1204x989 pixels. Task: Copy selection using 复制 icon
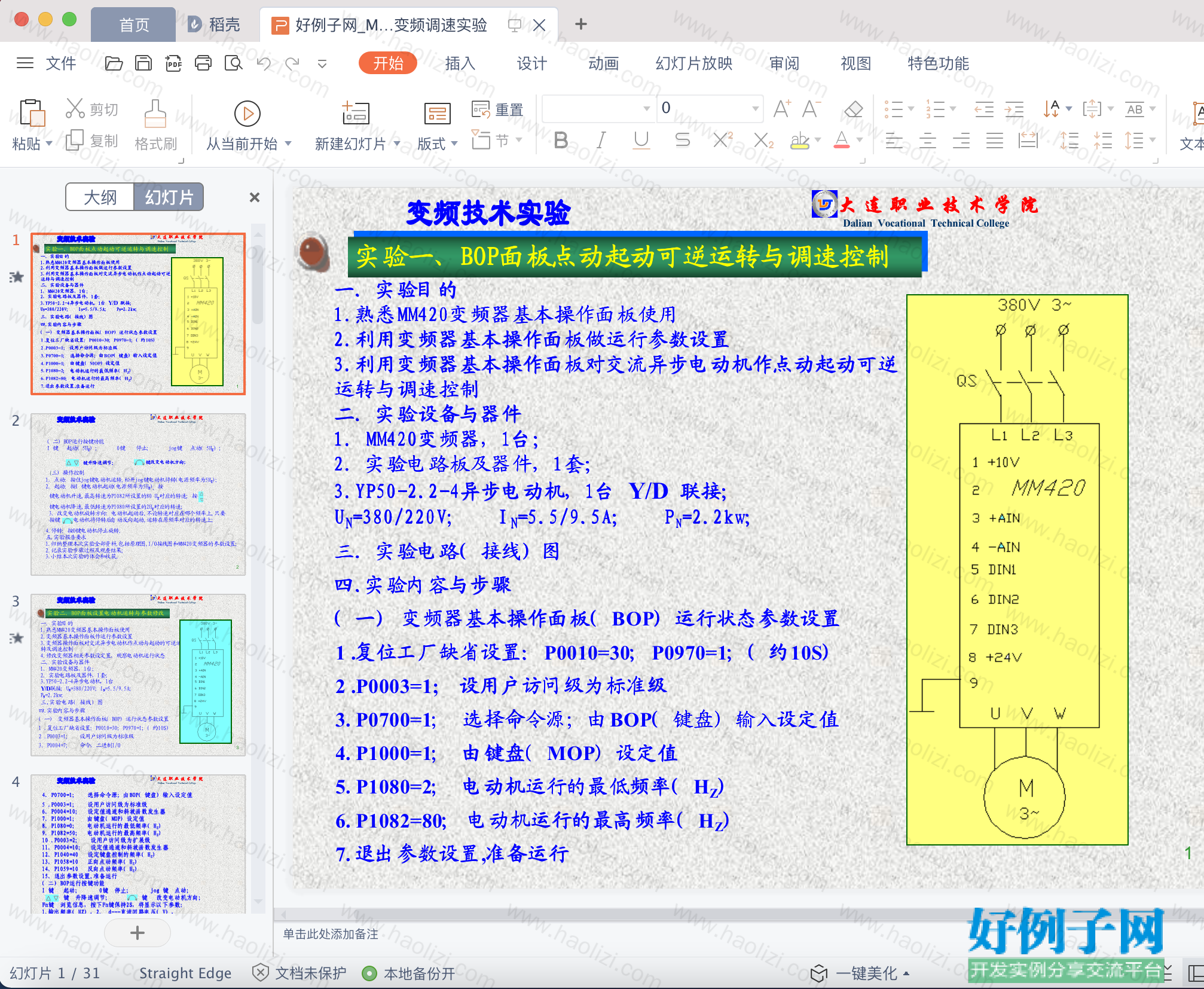[x=75, y=141]
